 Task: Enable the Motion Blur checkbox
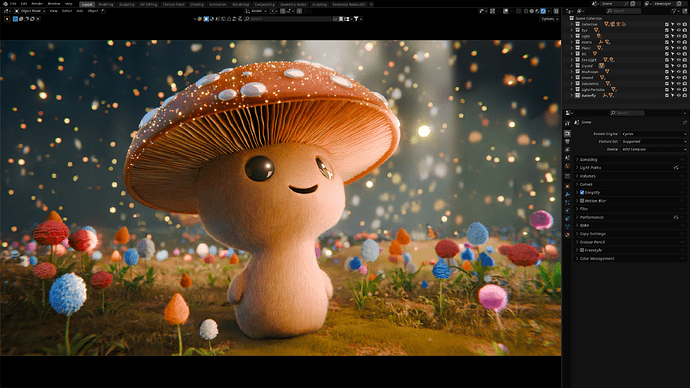click(582, 201)
